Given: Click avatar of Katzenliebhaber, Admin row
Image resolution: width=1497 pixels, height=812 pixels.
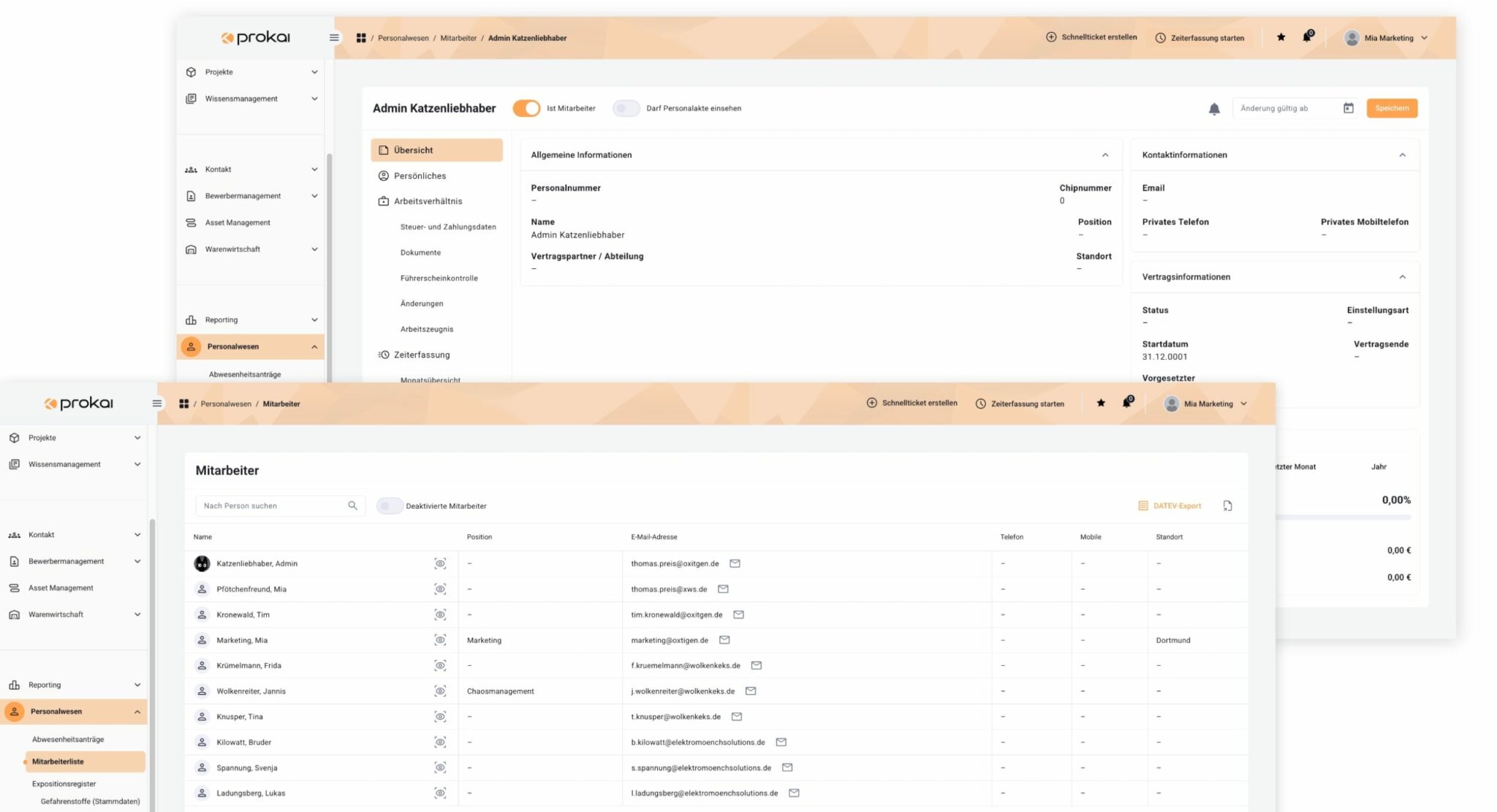Looking at the screenshot, I should click(202, 564).
